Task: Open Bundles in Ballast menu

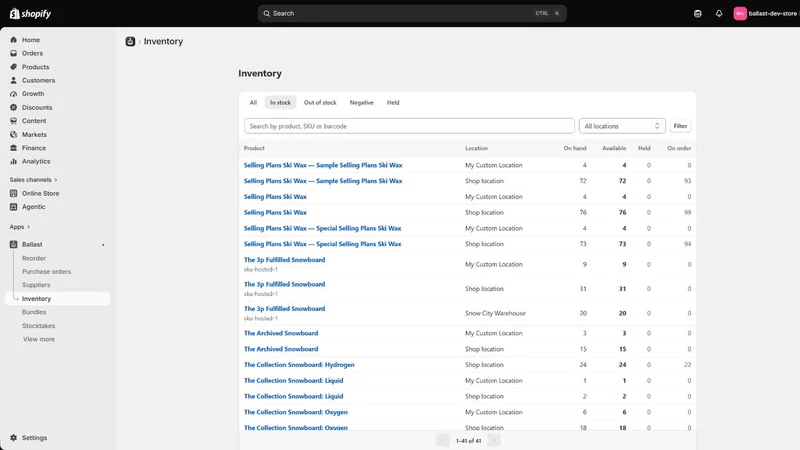Action: point(34,312)
